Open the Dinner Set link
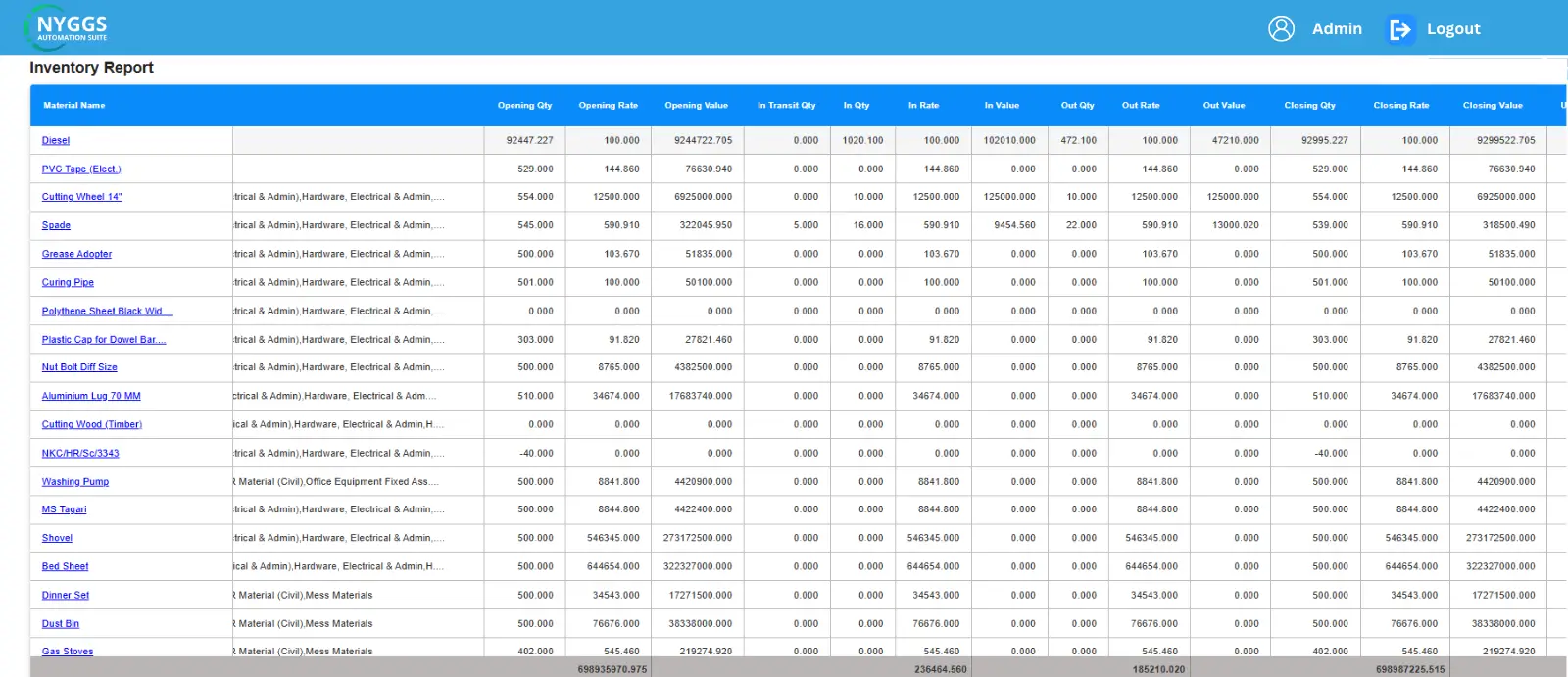The height and width of the screenshot is (677, 1568). point(66,595)
